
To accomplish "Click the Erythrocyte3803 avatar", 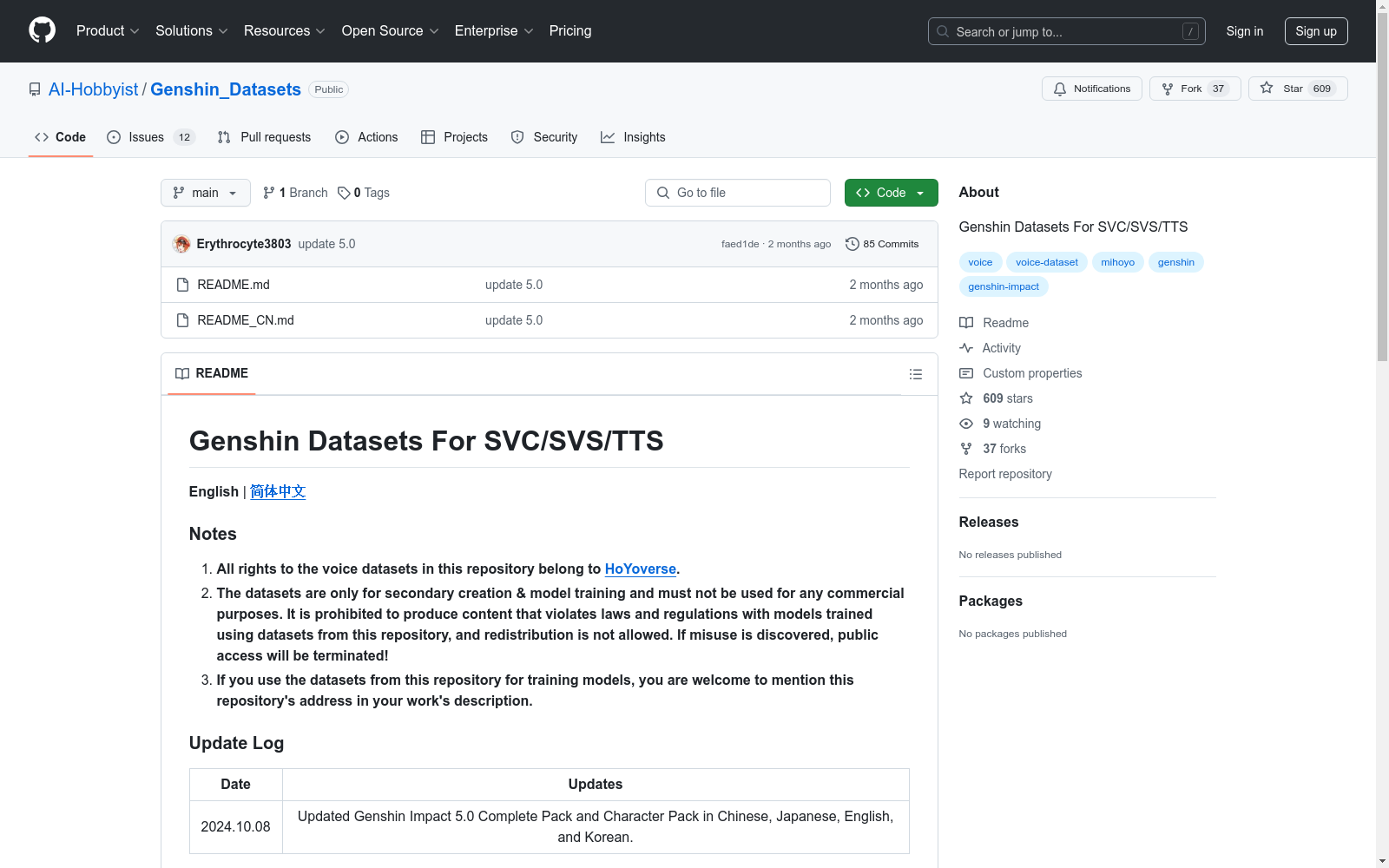I will pos(181,244).
